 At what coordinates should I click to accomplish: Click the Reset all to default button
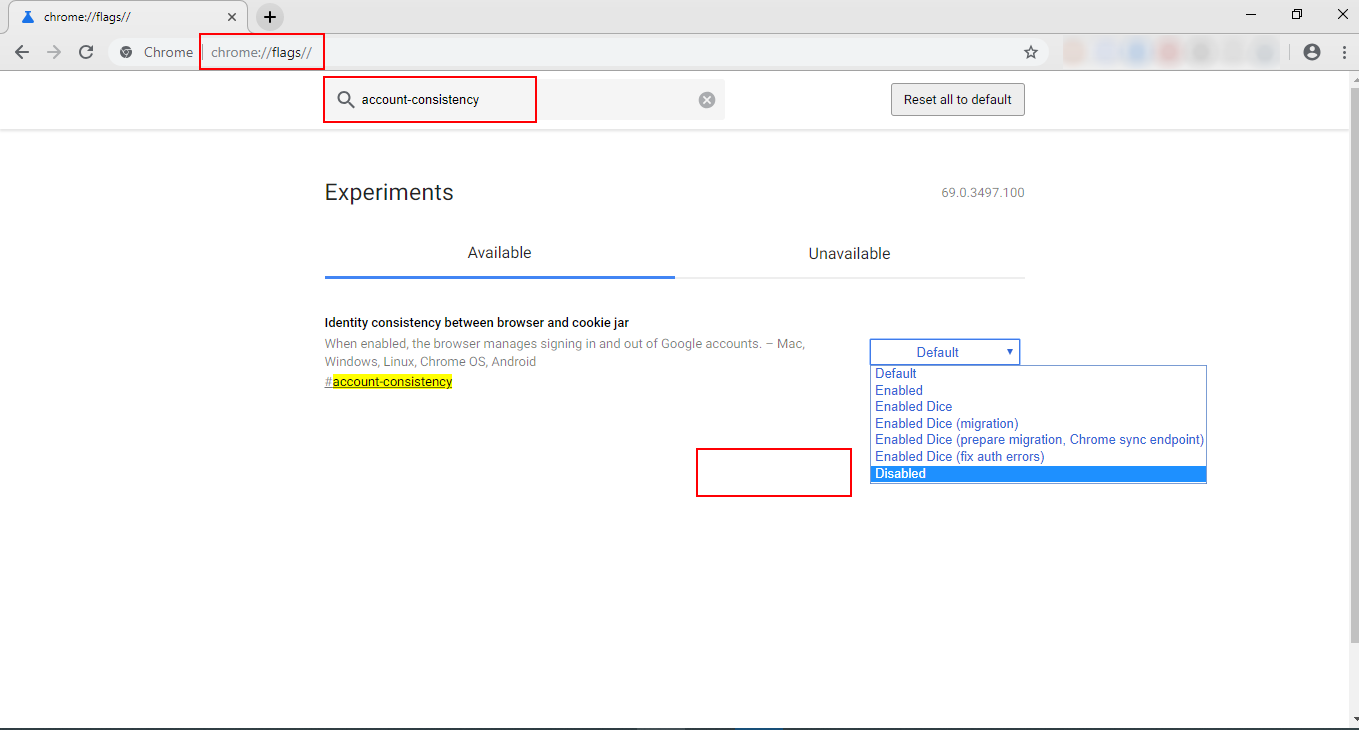tap(958, 100)
